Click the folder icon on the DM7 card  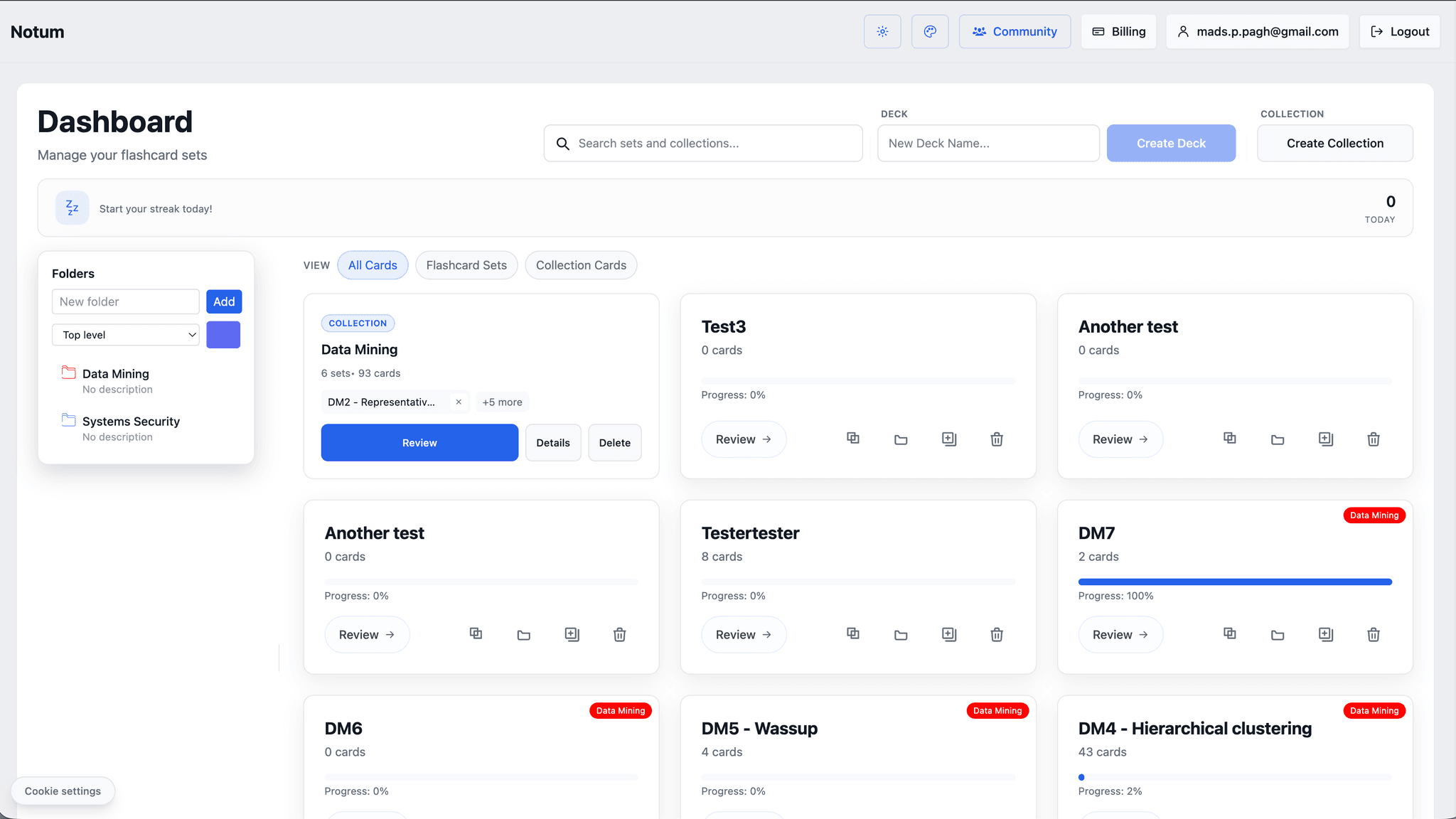click(1278, 635)
